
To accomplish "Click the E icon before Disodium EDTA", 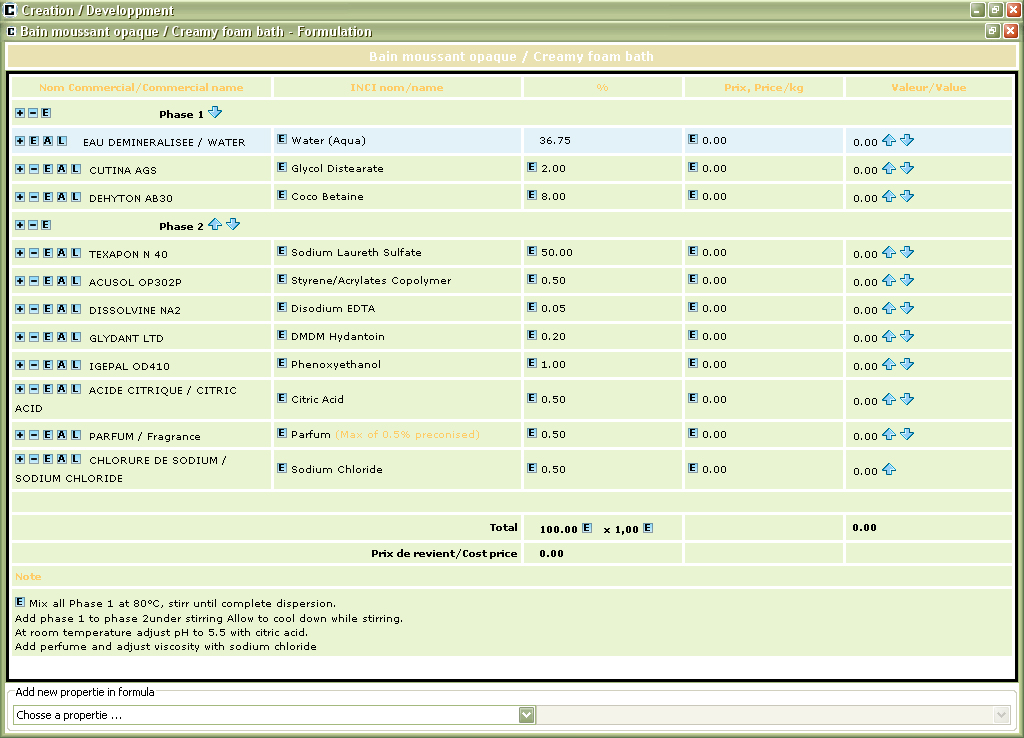I will click(x=282, y=308).
